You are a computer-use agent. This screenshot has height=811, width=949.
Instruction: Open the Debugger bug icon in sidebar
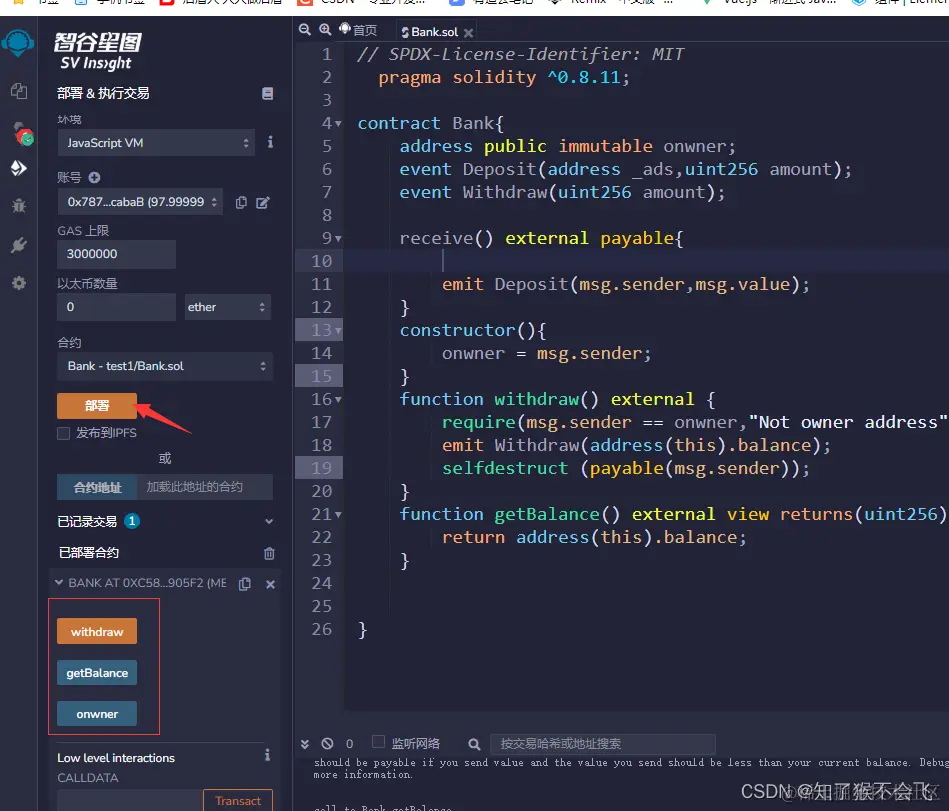(x=19, y=206)
